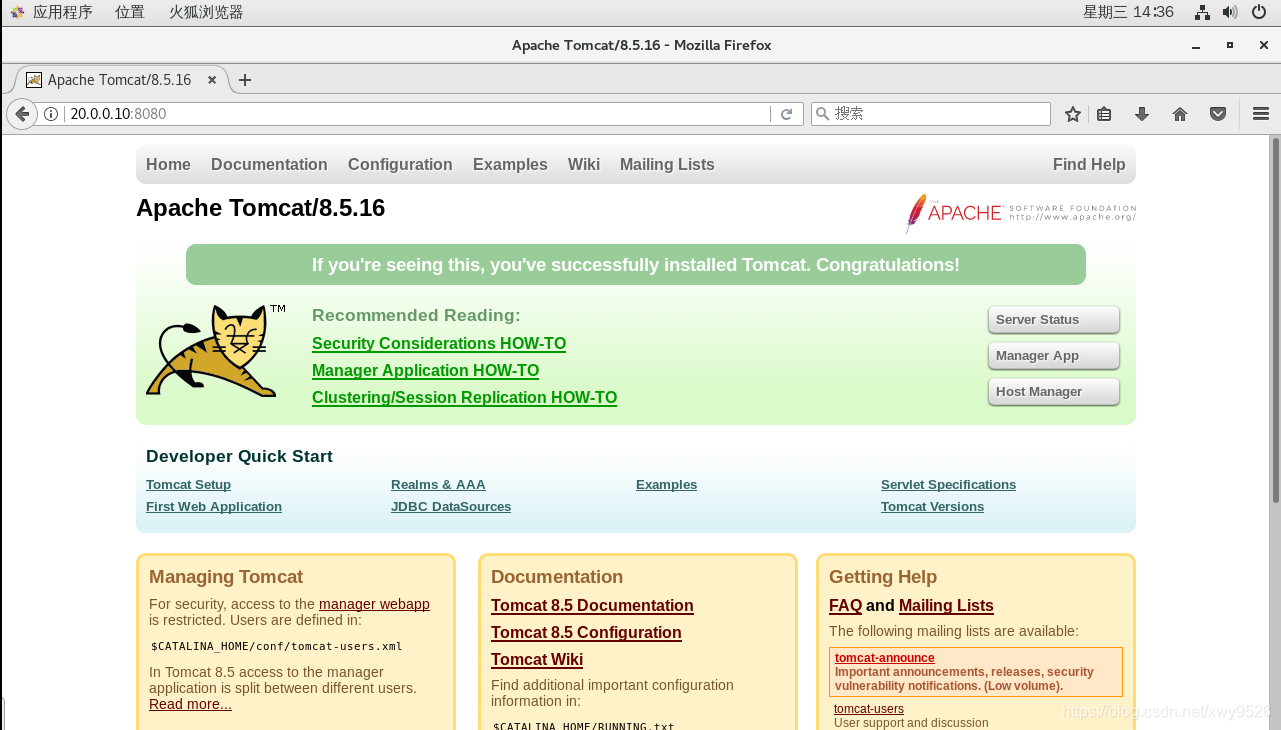
Task: Open Clustering/Session Replication HOW-TO link
Action: point(464,398)
